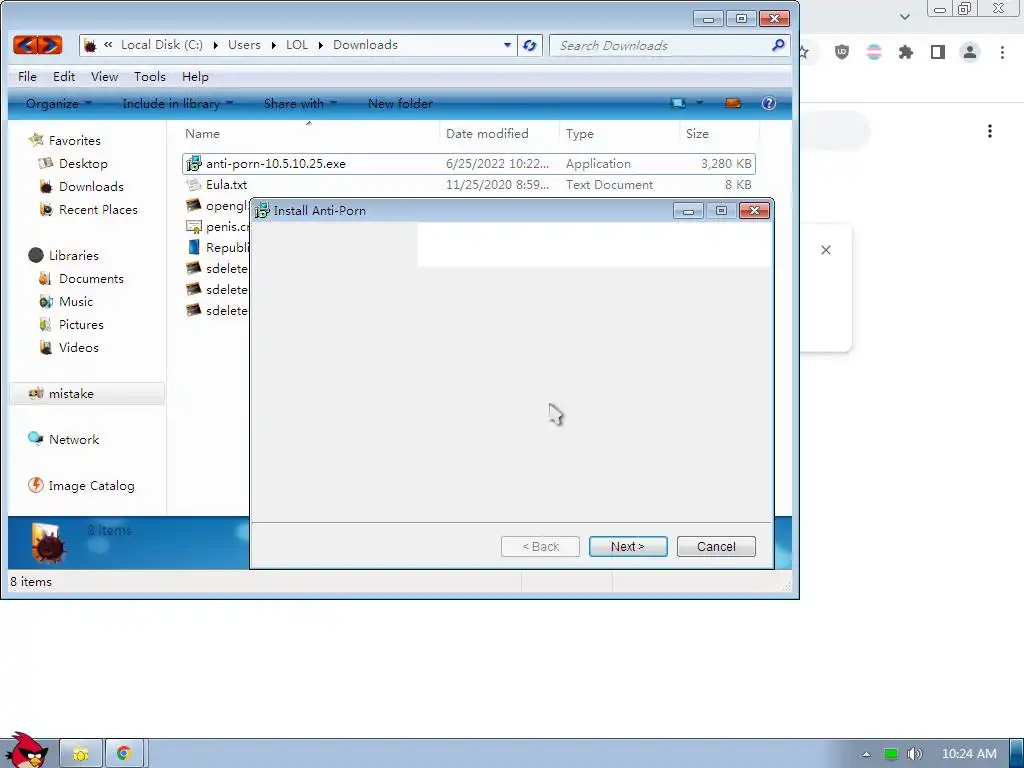Screen dimensions: 1024x768
Task: Open the Edit menu
Action: tap(64, 76)
